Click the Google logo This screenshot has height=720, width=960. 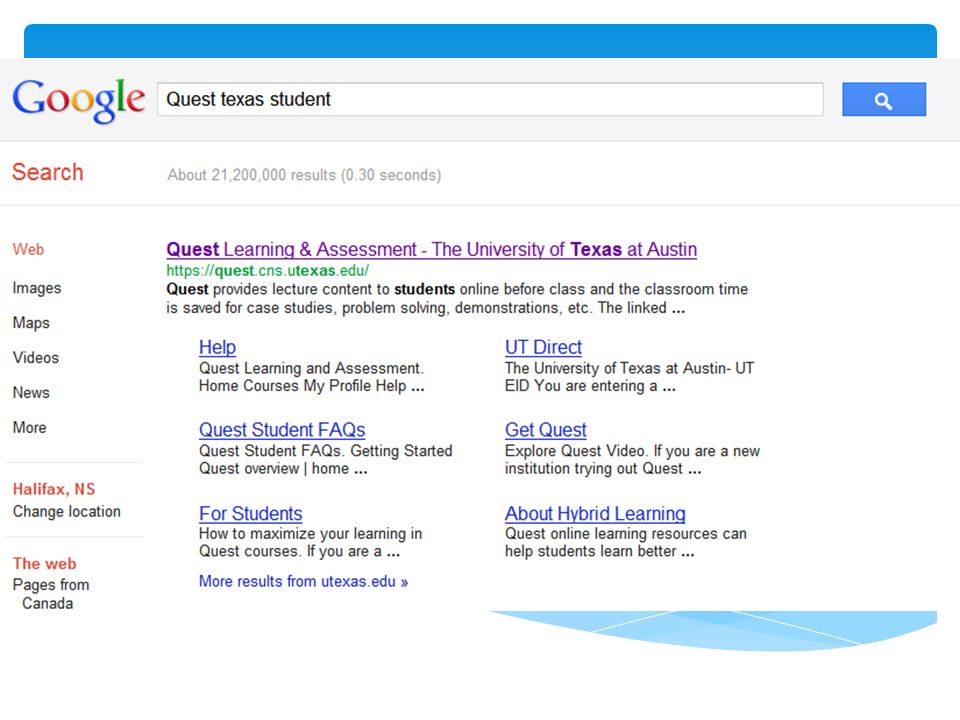79,100
